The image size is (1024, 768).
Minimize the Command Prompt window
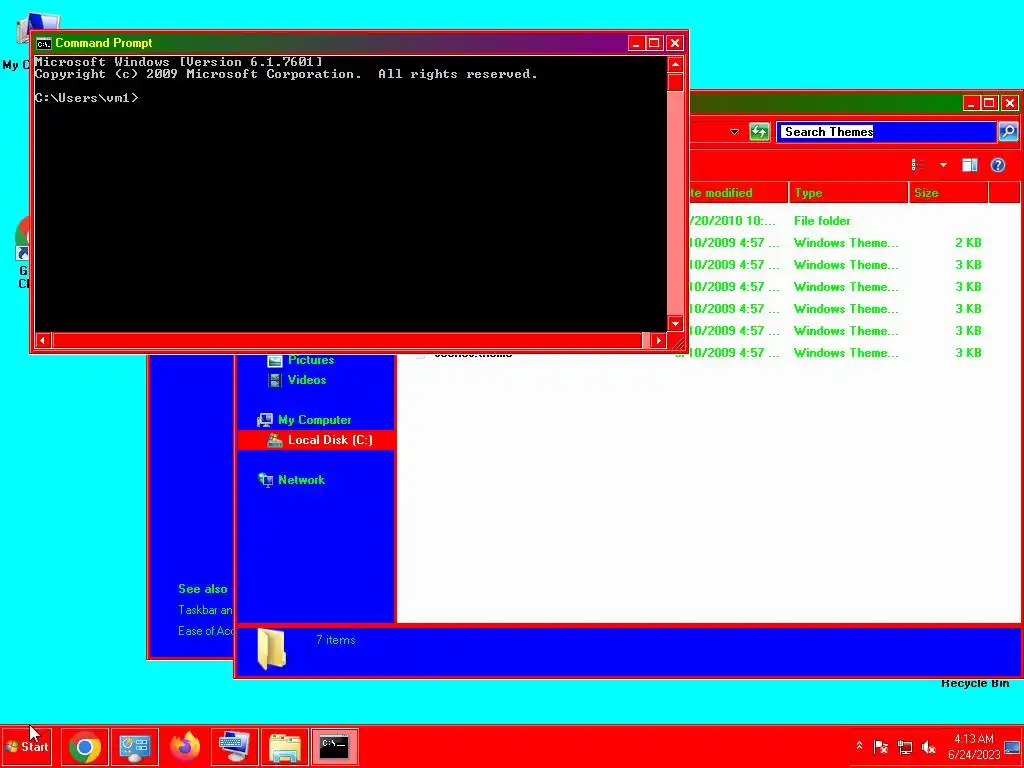pyautogui.click(x=637, y=43)
